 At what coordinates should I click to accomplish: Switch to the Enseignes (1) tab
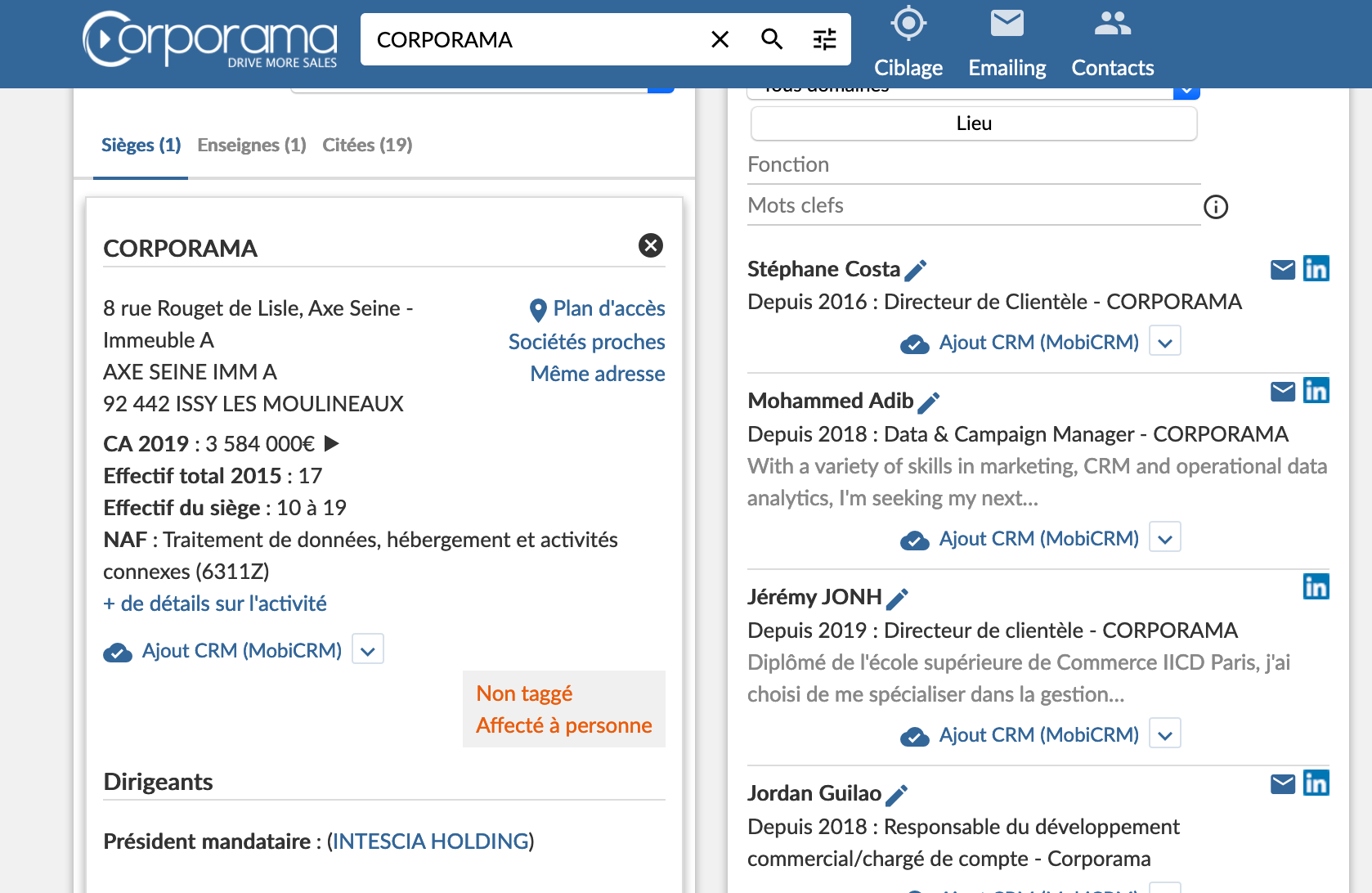(x=252, y=145)
